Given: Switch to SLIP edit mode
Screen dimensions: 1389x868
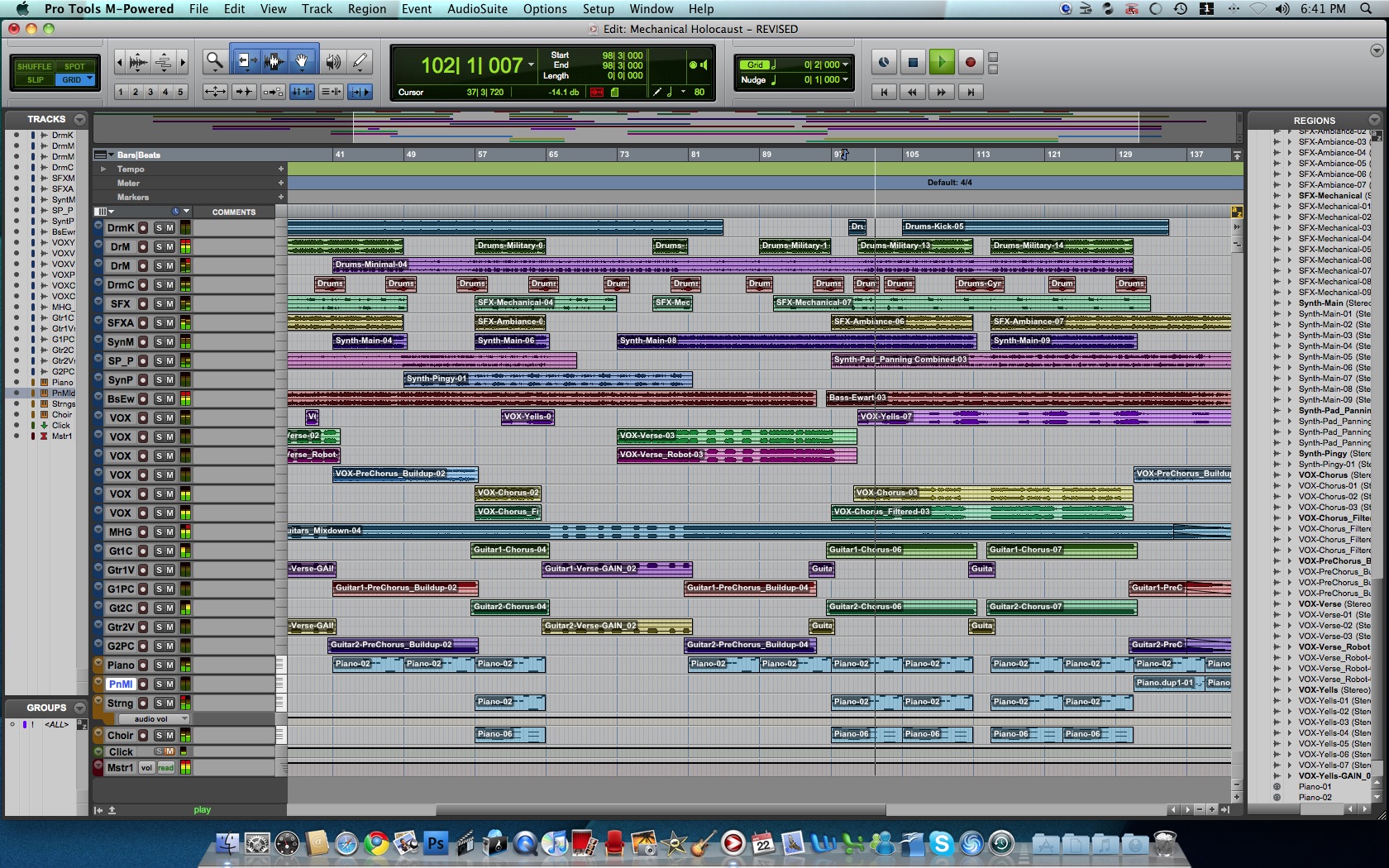Looking at the screenshot, I should [35, 80].
